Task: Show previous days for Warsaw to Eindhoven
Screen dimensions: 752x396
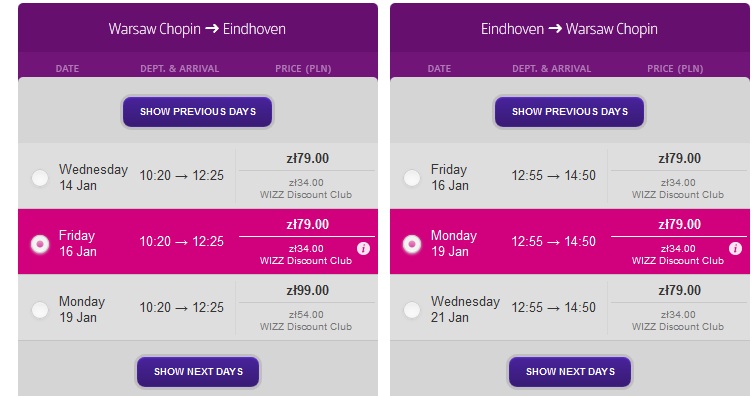Action: point(198,112)
